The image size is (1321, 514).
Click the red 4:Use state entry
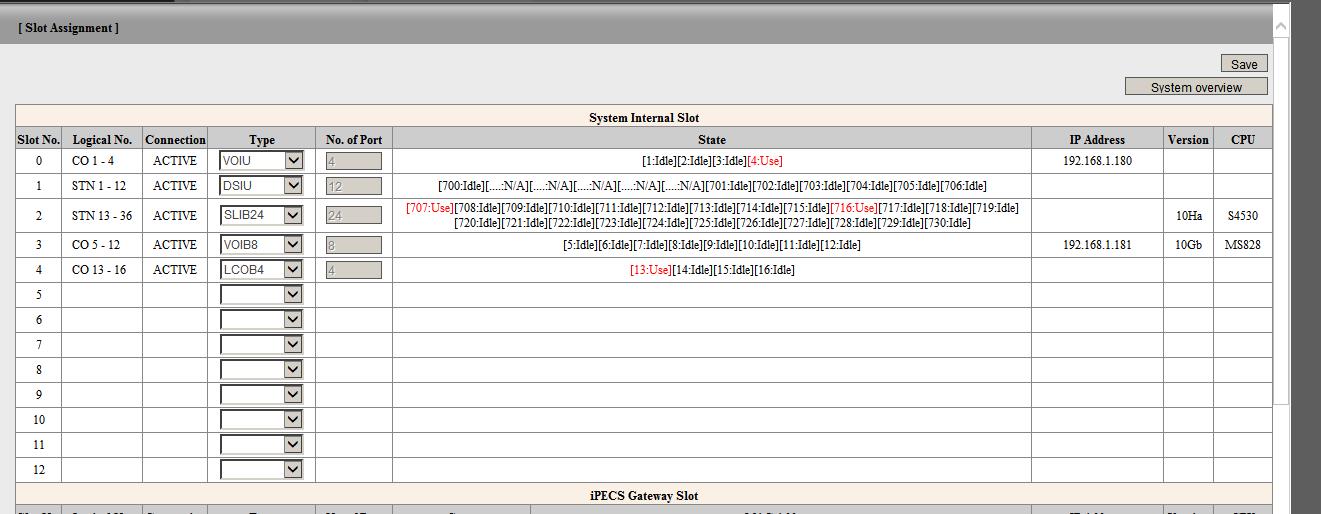[x=765, y=161]
